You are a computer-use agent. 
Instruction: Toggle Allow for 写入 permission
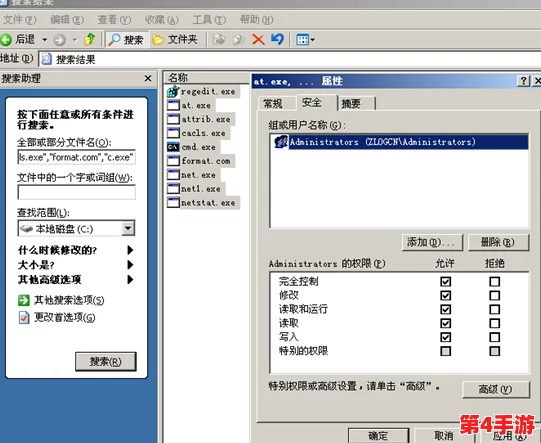click(x=445, y=337)
